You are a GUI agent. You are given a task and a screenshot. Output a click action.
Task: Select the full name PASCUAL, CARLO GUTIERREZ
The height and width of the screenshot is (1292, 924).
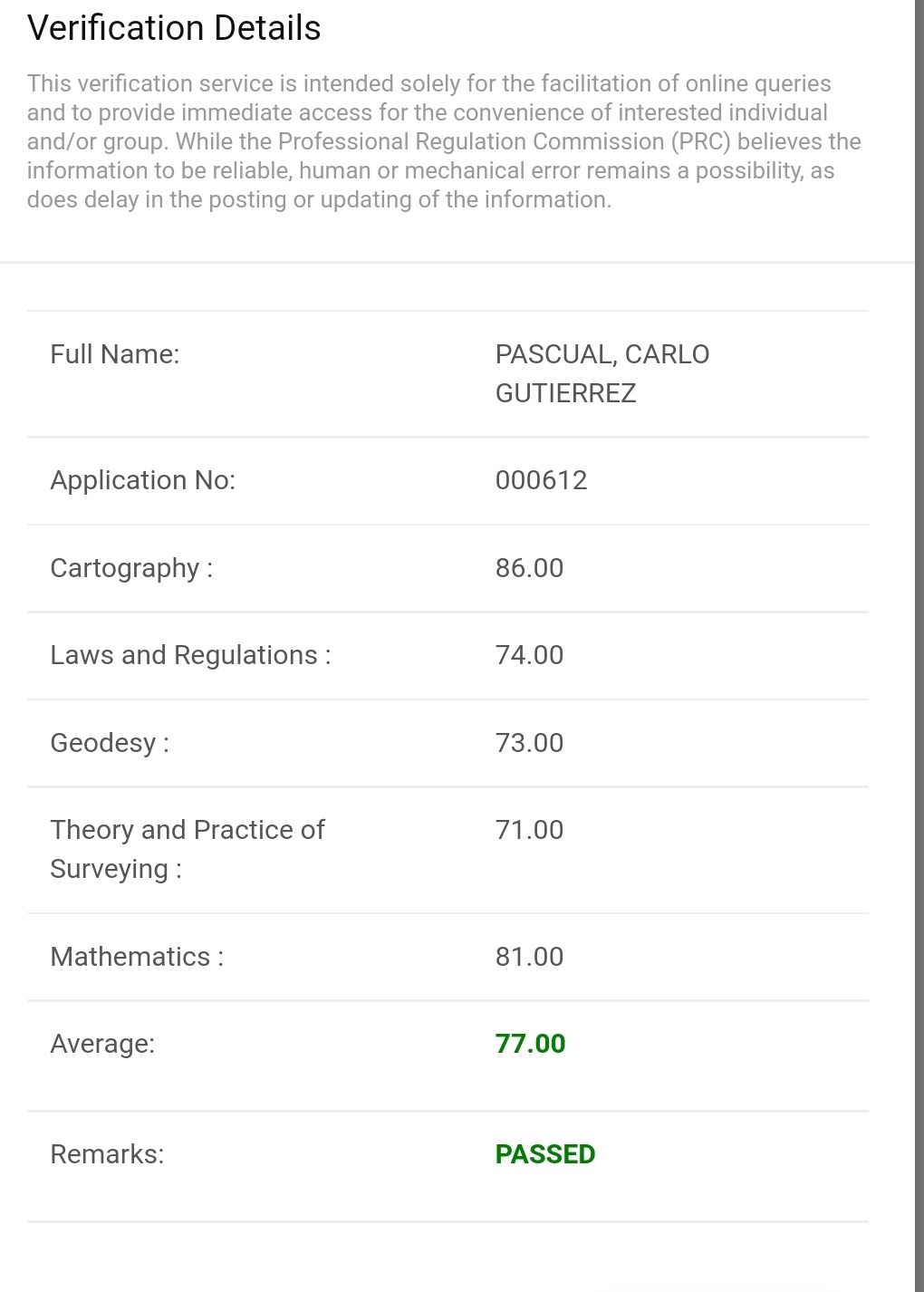click(602, 373)
